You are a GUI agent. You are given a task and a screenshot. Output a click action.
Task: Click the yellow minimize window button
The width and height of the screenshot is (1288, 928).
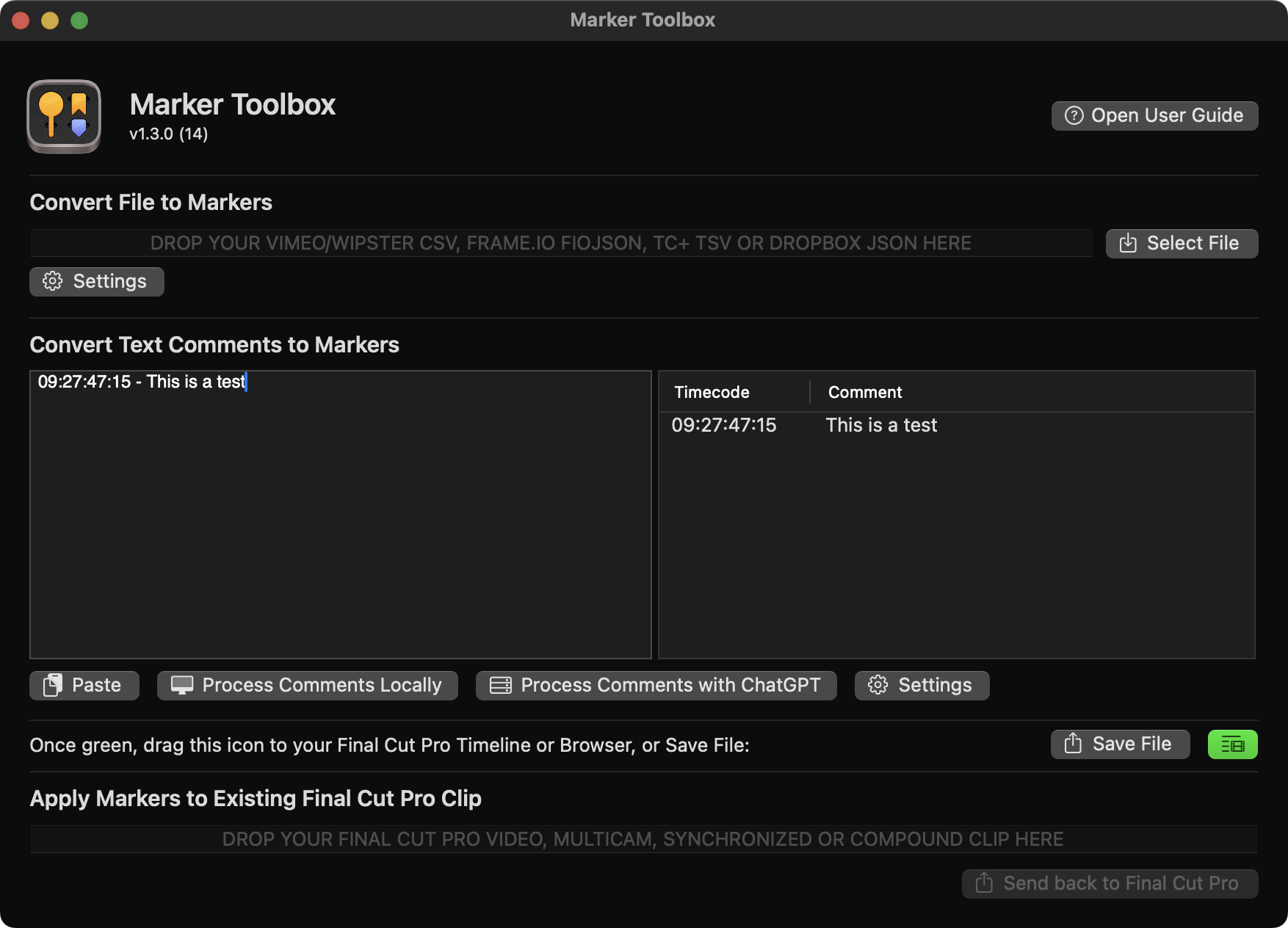point(50,21)
